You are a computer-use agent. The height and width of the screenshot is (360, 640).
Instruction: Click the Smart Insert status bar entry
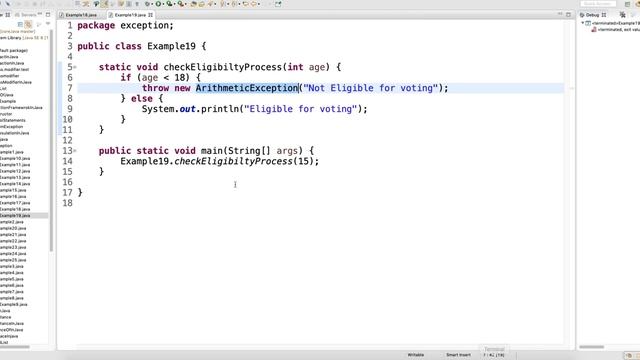[458, 355]
